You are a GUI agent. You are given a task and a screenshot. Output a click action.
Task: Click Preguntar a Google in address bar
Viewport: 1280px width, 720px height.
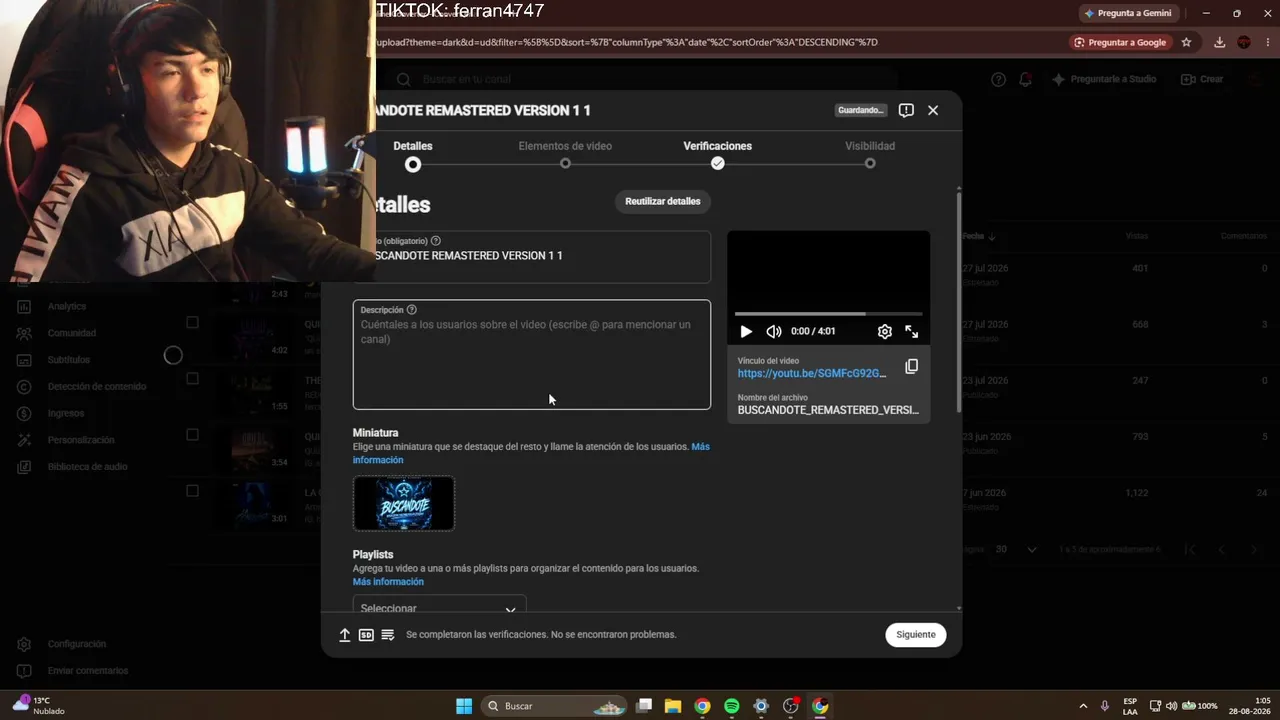coord(1119,42)
